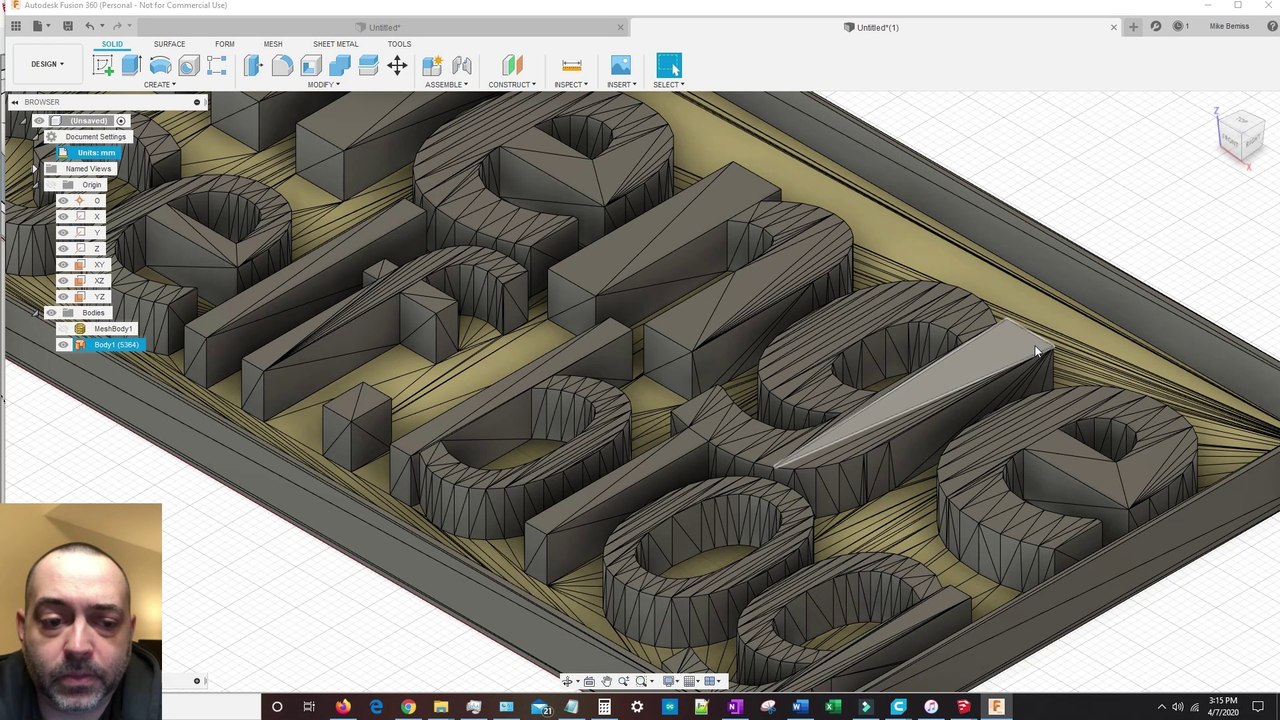Open the SELECT dropdown menu
This screenshot has width=1280, height=720.
click(668, 85)
